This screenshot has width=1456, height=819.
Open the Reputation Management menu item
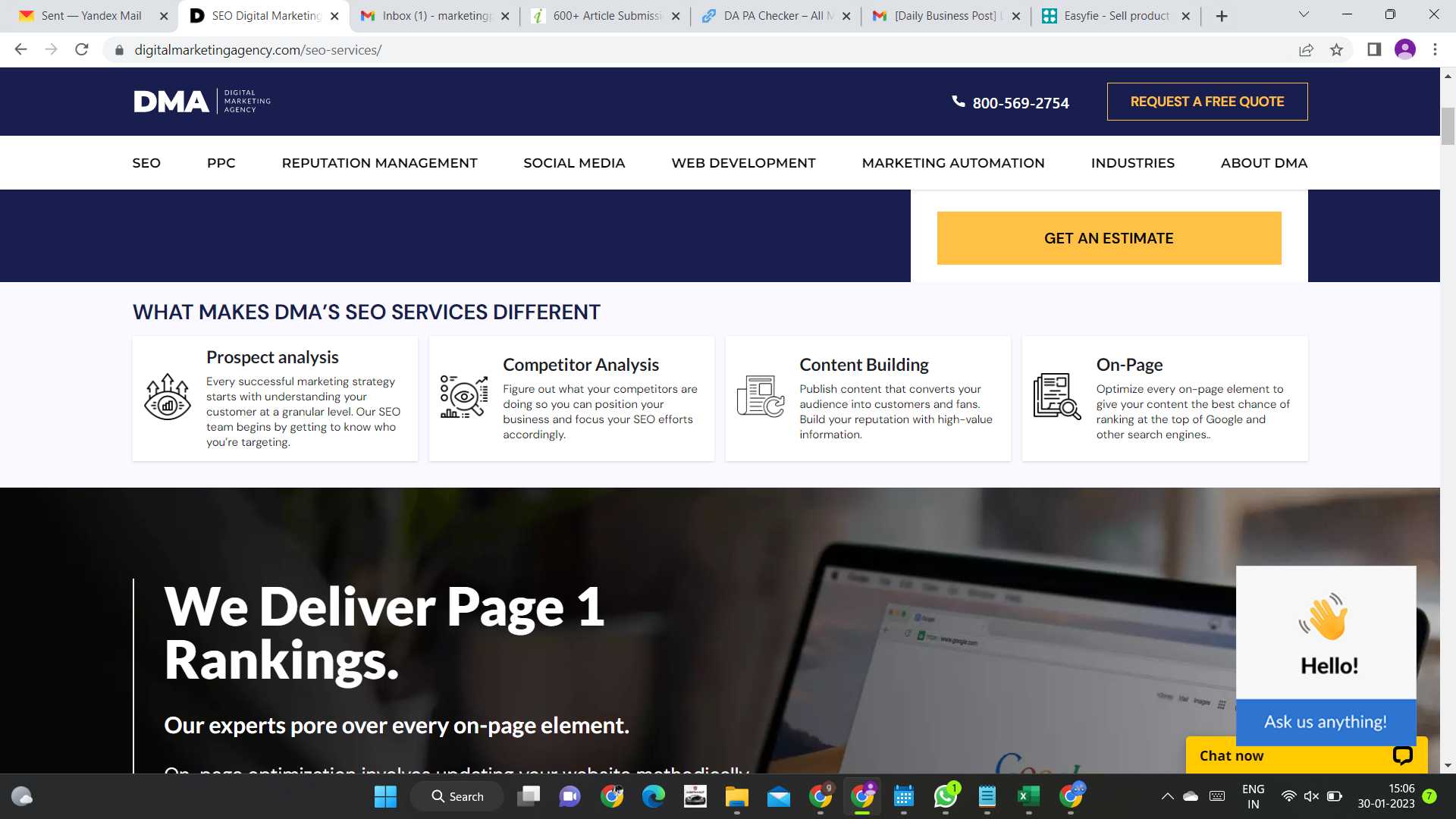click(x=379, y=163)
